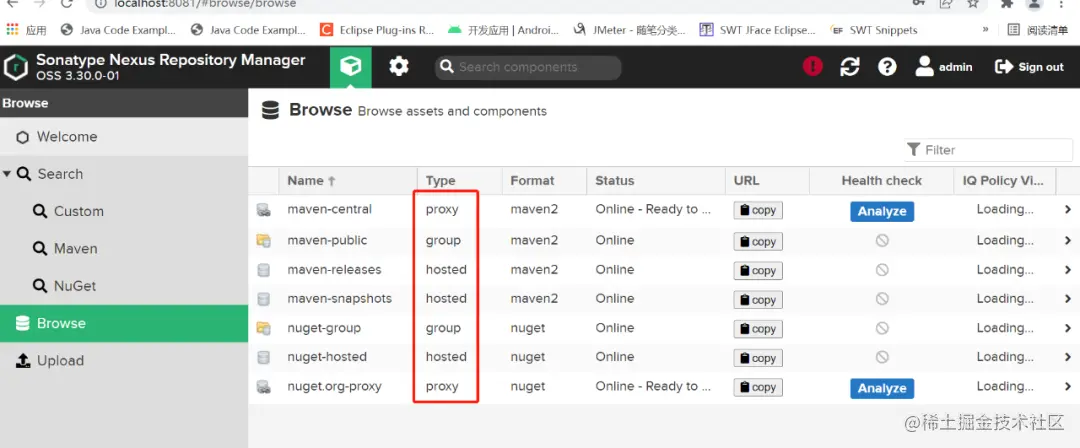
Task: Expand nuget-hosted row chevron
Action: click(x=1068, y=357)
